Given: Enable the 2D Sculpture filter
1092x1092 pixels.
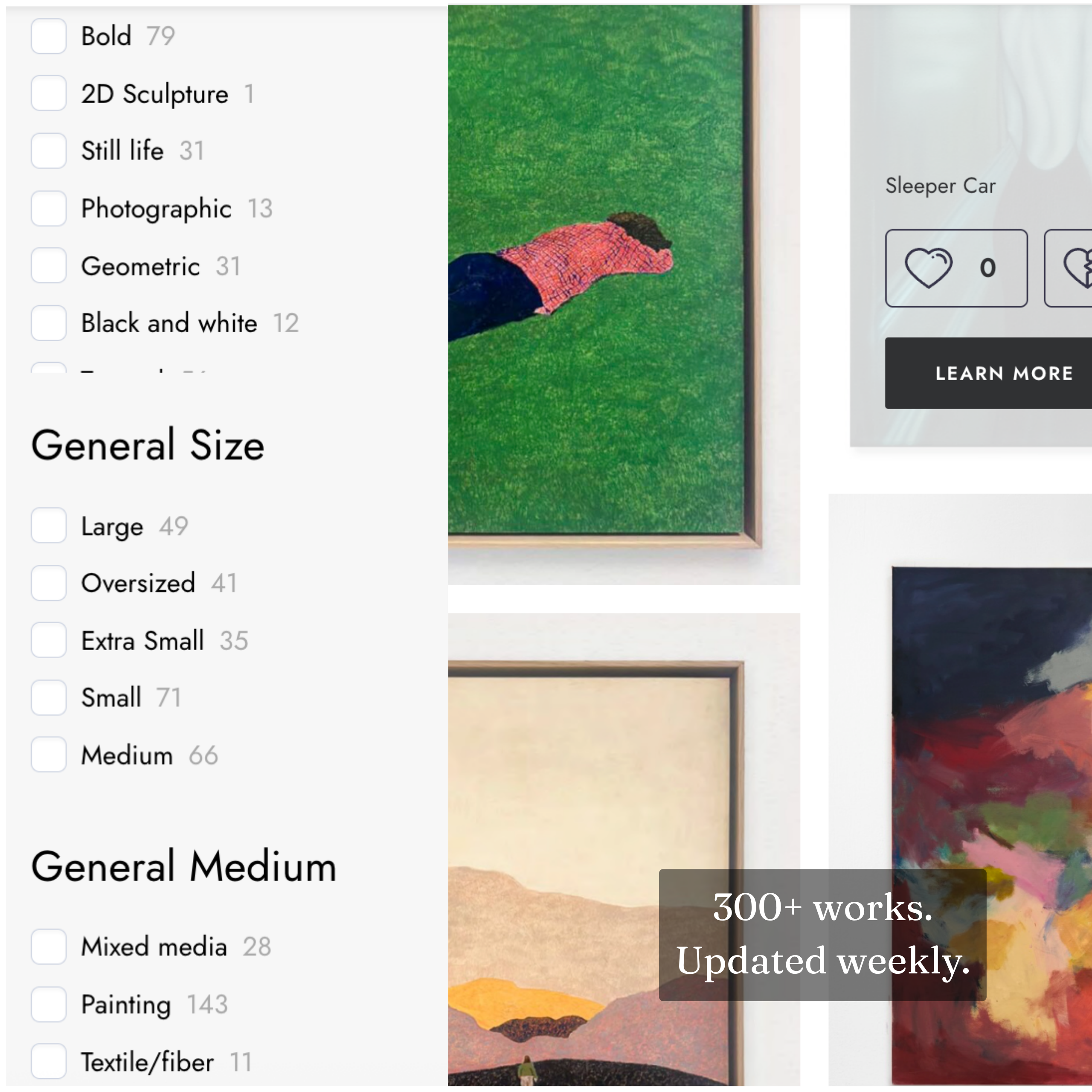Looking at the screenshot, I should (x=49, y=93).
